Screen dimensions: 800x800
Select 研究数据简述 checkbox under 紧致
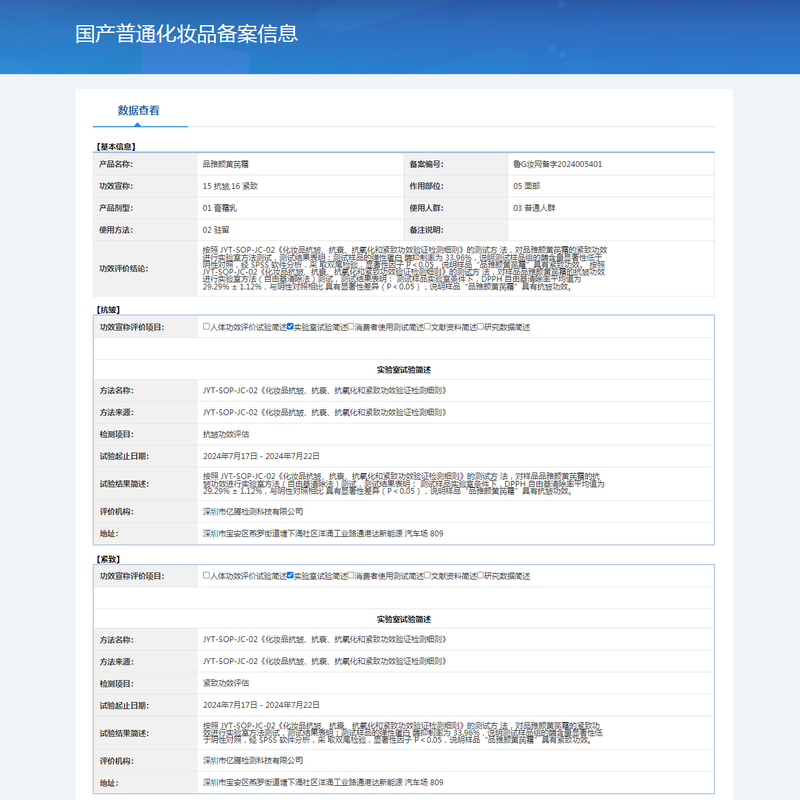(481, 576)
